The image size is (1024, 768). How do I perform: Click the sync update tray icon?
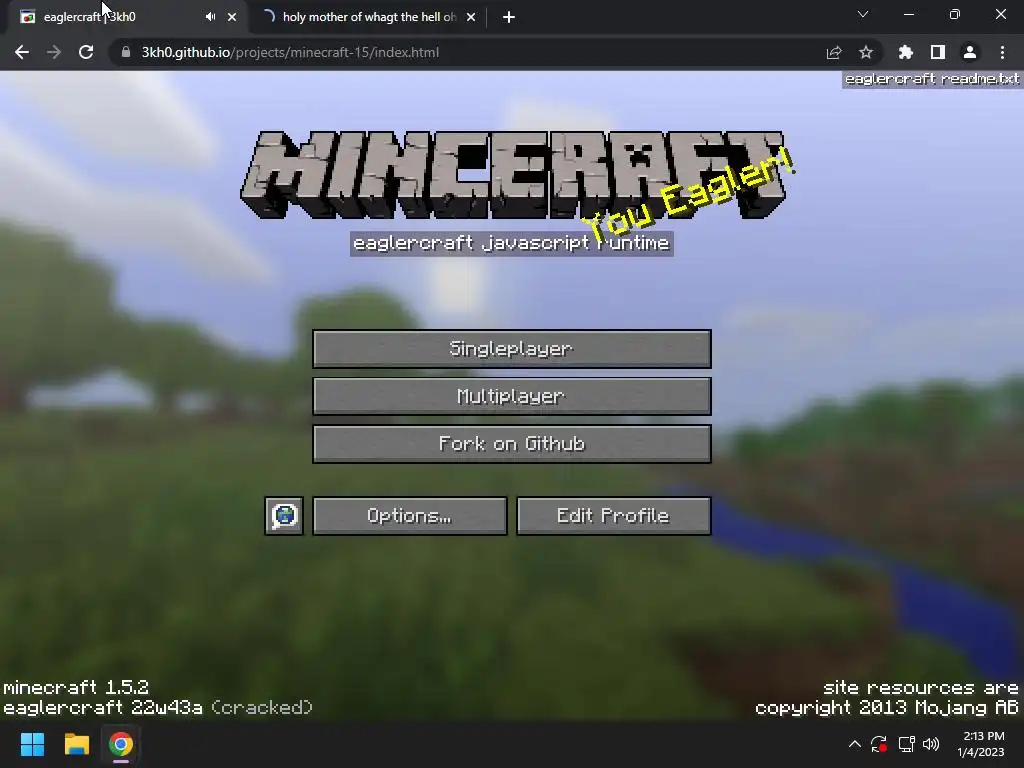click(x=879, y=744)
